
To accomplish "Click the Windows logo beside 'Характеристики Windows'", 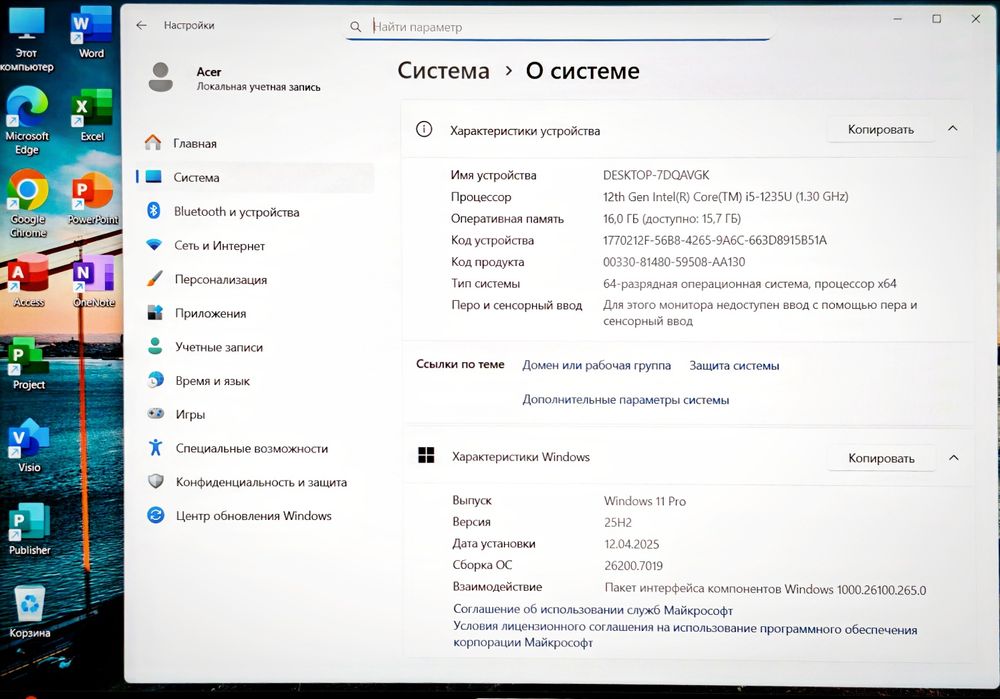I will 426,455.
